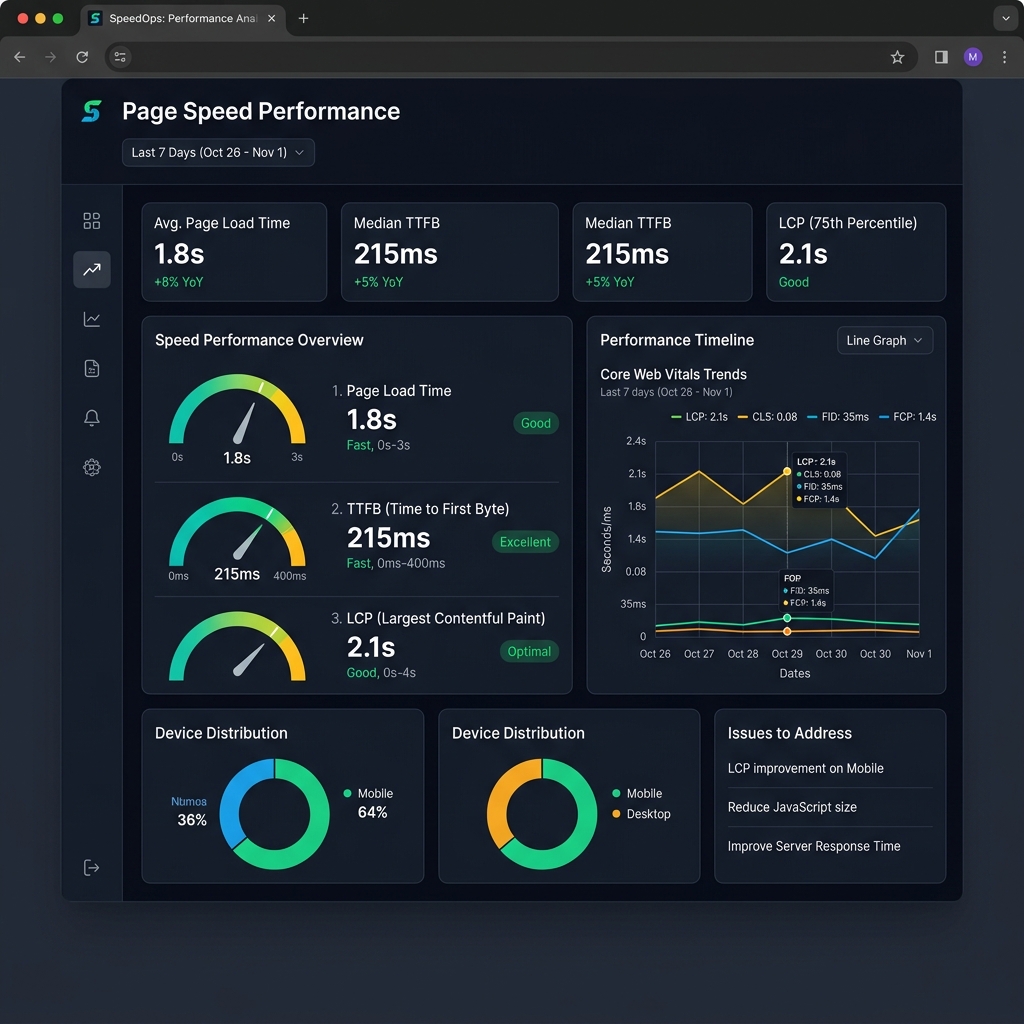Viewport: 1024px width, 1024px height.
Task: Open the Last 7 Days date range dropdown
Action: 218,152
